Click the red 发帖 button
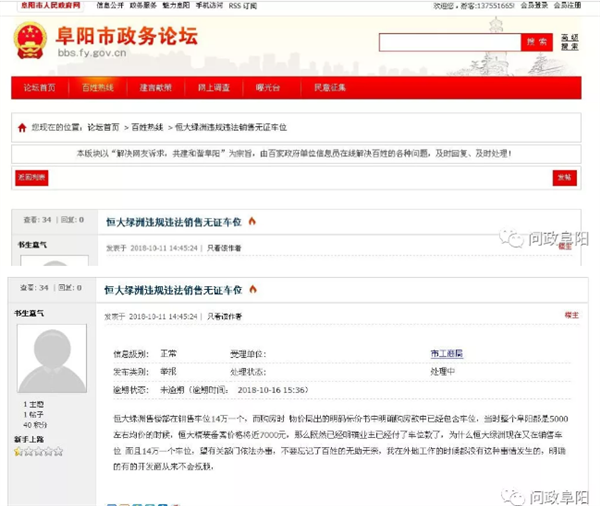Image resolution: width=600 pixels, height=506 pixels. (x=564, y=178)
